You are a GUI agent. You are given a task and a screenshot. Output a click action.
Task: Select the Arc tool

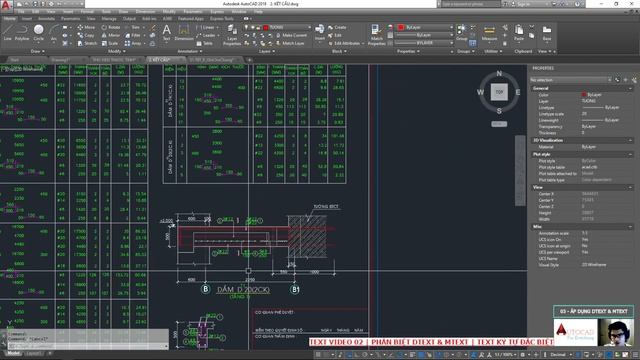[53, 32]
